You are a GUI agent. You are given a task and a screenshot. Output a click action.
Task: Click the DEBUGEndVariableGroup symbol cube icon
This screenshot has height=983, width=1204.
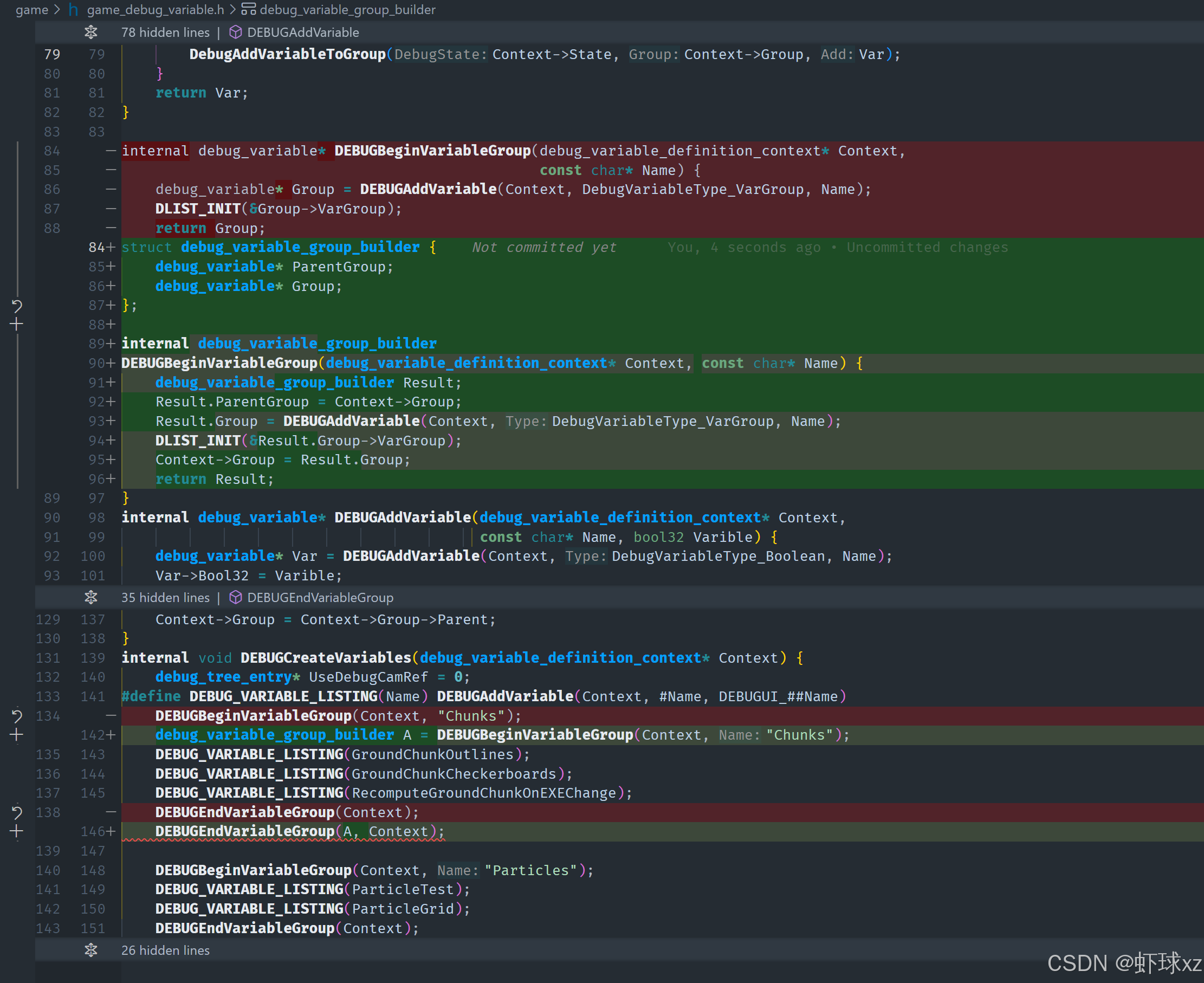coord(236,597)
